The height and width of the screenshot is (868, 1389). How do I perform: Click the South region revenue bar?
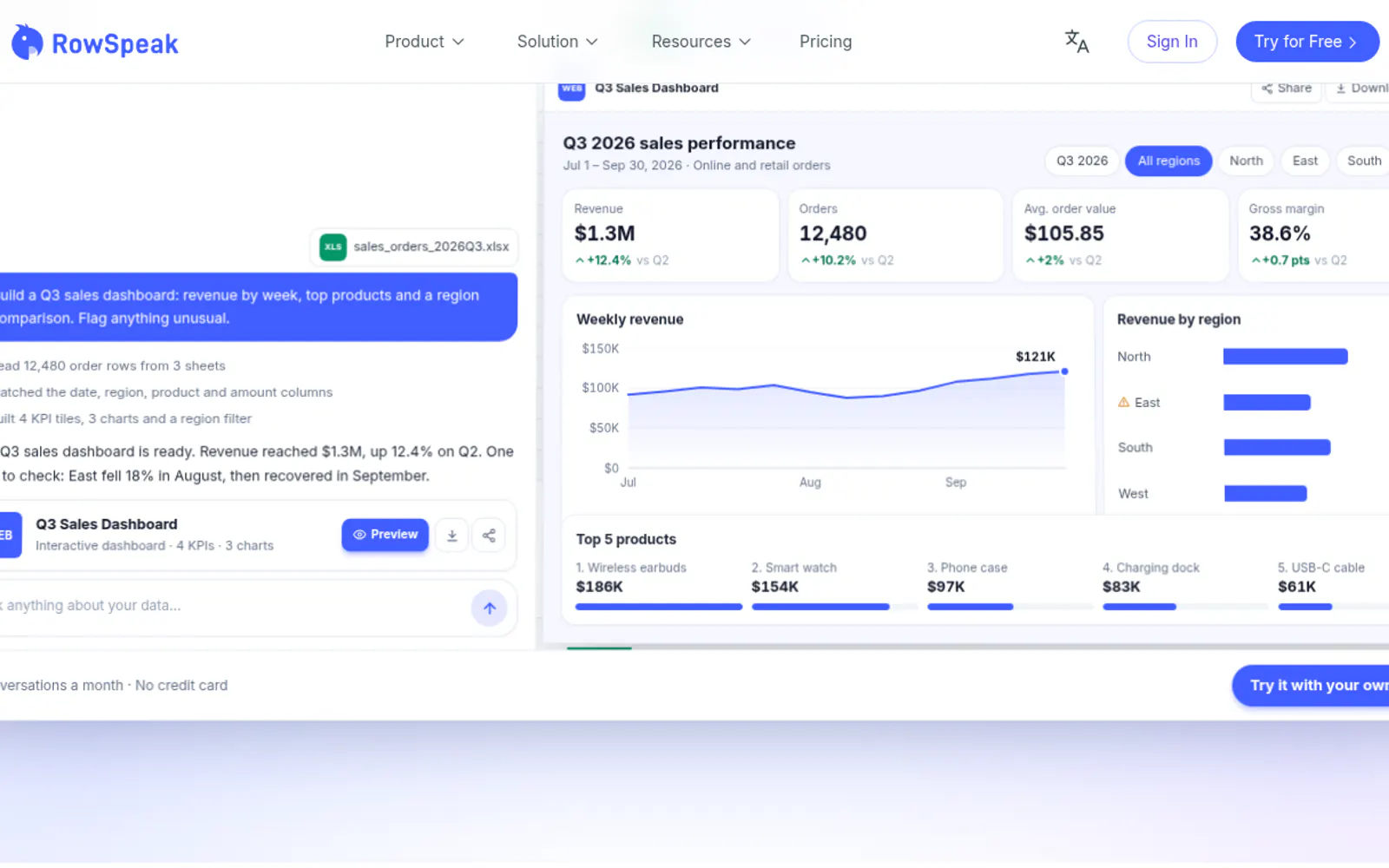coord(1277,448)
